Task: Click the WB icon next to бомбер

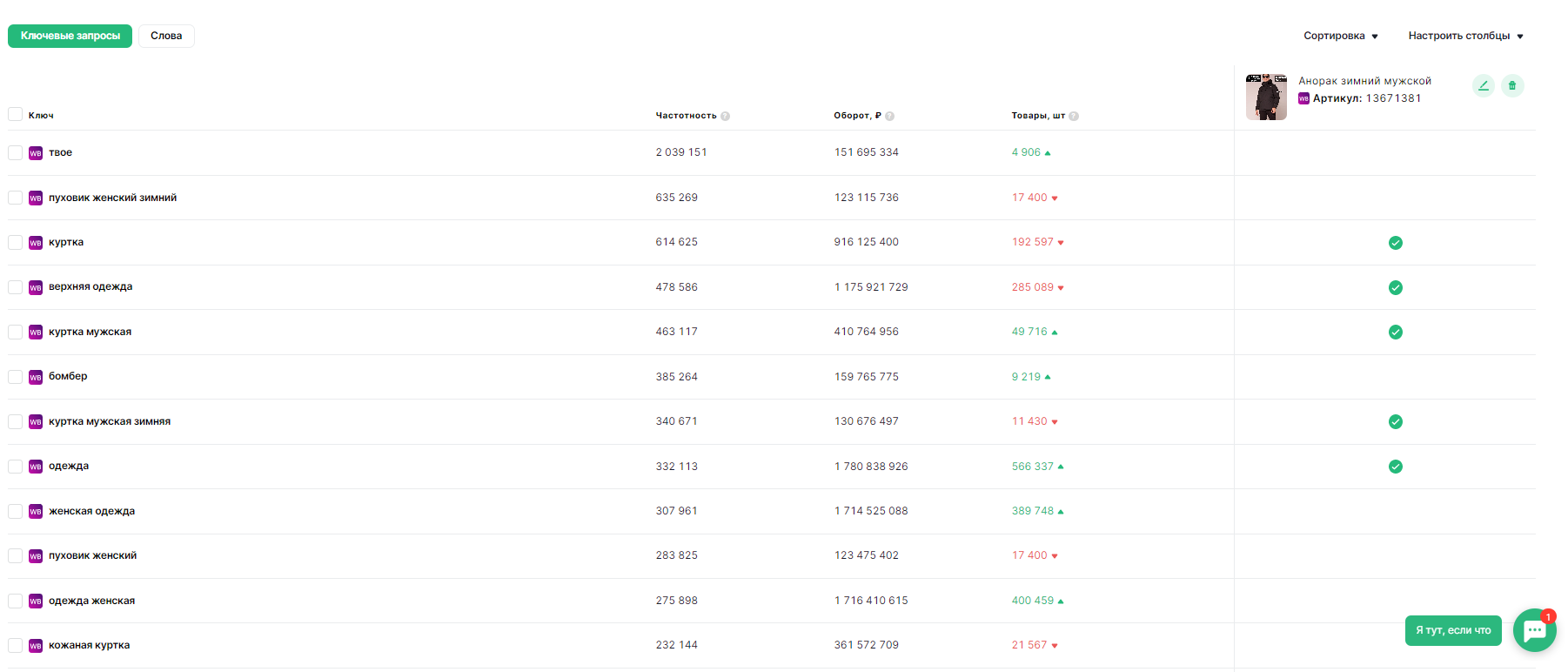Action: [x=36, y=377]
